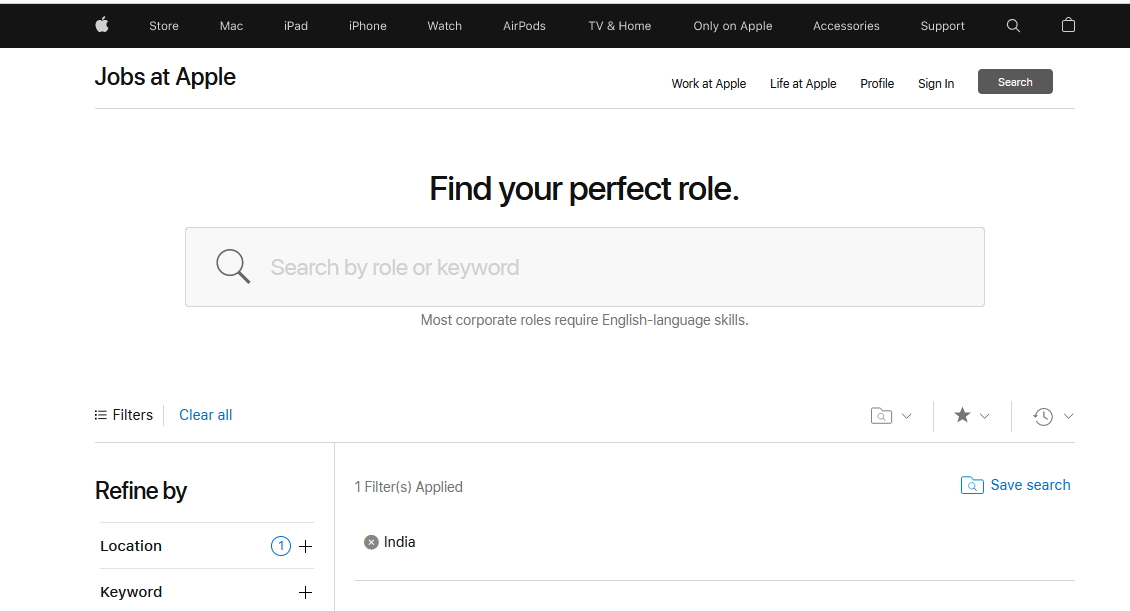Open the Sign In link
Viewport: 1130px width, 611px height.
935,84
